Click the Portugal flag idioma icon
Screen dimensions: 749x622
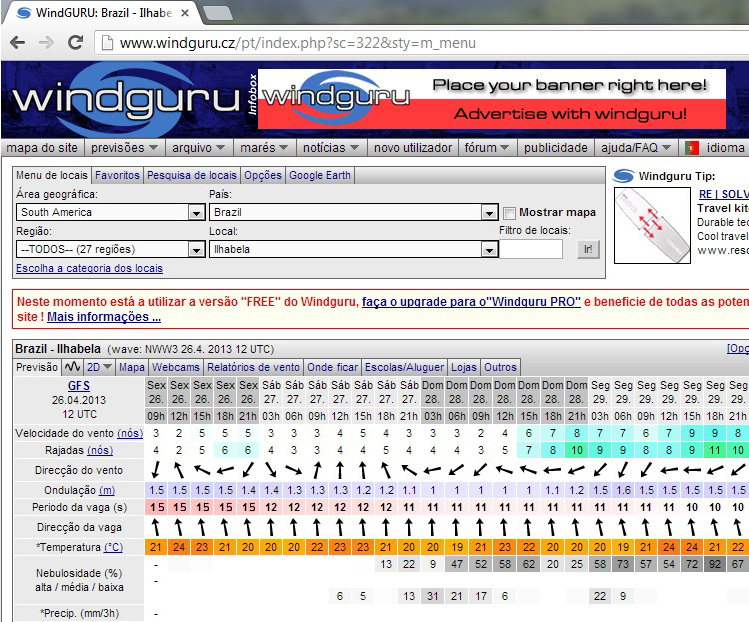pyautogui.click(x=691, y=148)
